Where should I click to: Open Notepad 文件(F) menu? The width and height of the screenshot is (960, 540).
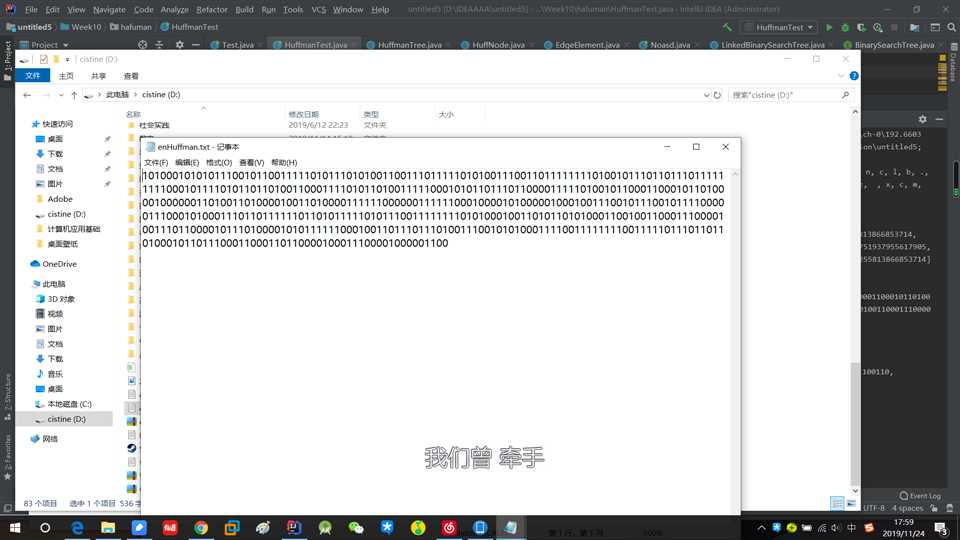coord(156,162)
